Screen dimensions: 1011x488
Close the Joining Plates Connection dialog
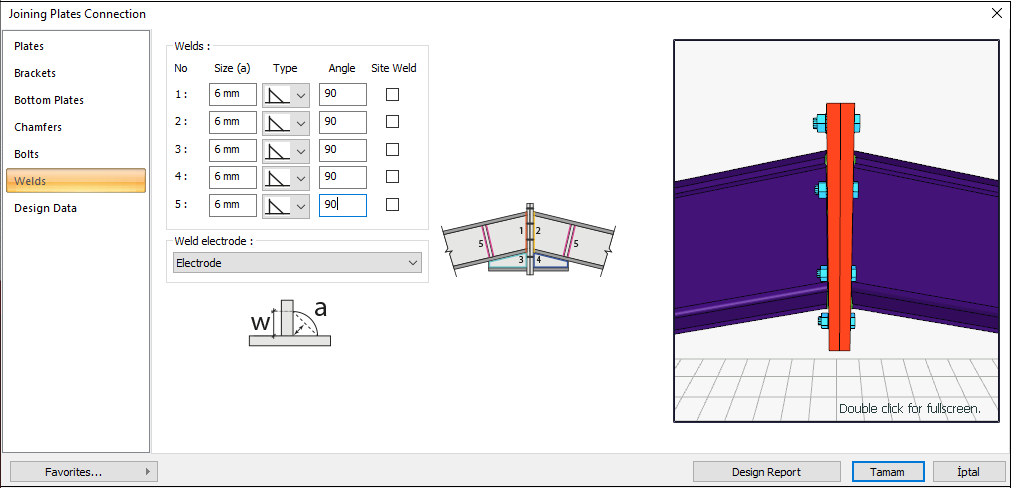[x=995, y=14]
